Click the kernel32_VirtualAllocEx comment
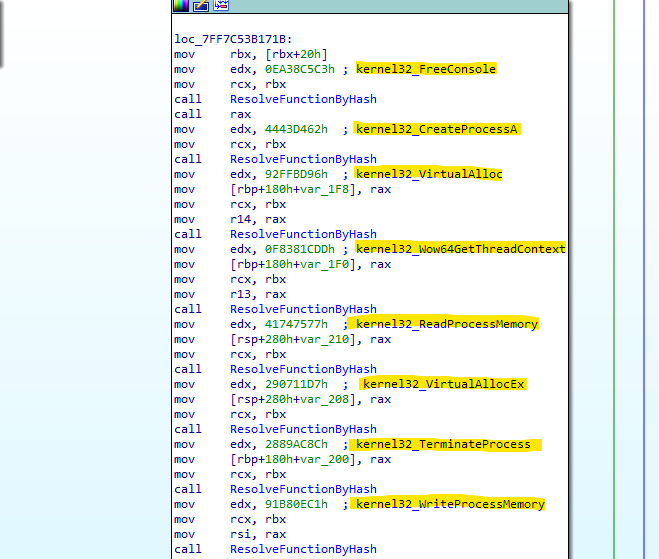The image size is (659, 559). pyautogui.click(x=444, y=384)
